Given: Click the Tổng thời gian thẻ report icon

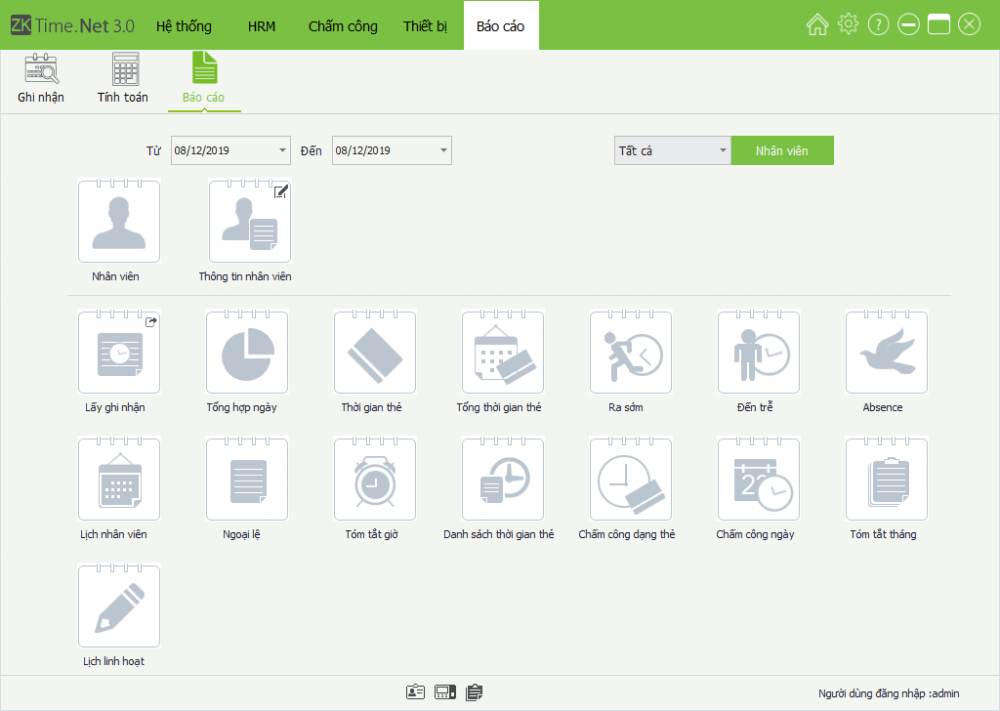Looking at the screenshot, I should (503, 352).
